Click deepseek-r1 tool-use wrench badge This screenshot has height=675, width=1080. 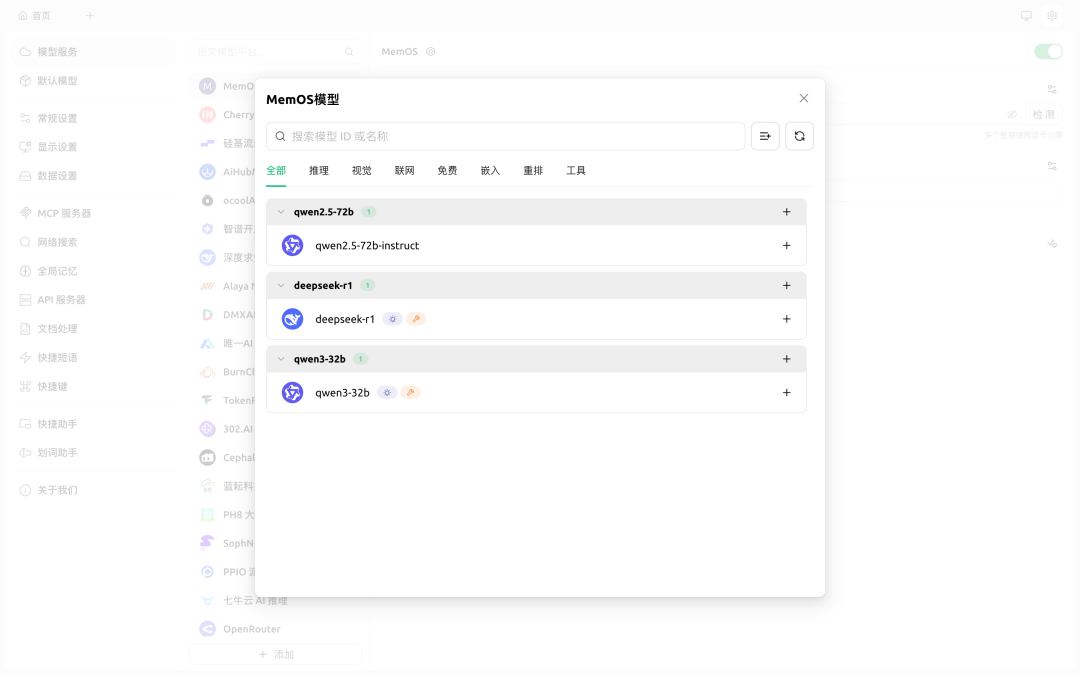tap(416, 320)
